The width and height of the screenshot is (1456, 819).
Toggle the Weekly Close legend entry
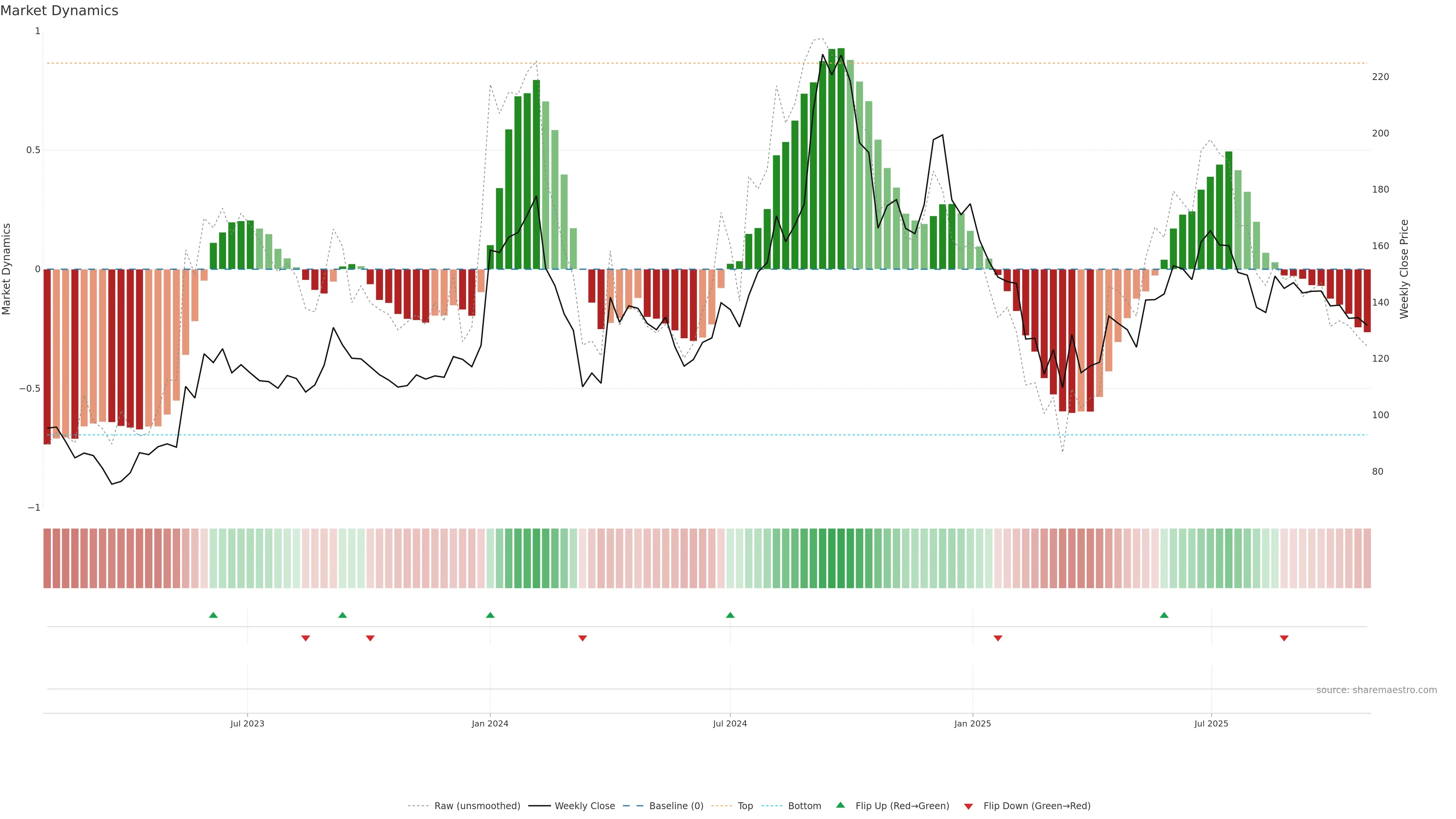point(584,806)
